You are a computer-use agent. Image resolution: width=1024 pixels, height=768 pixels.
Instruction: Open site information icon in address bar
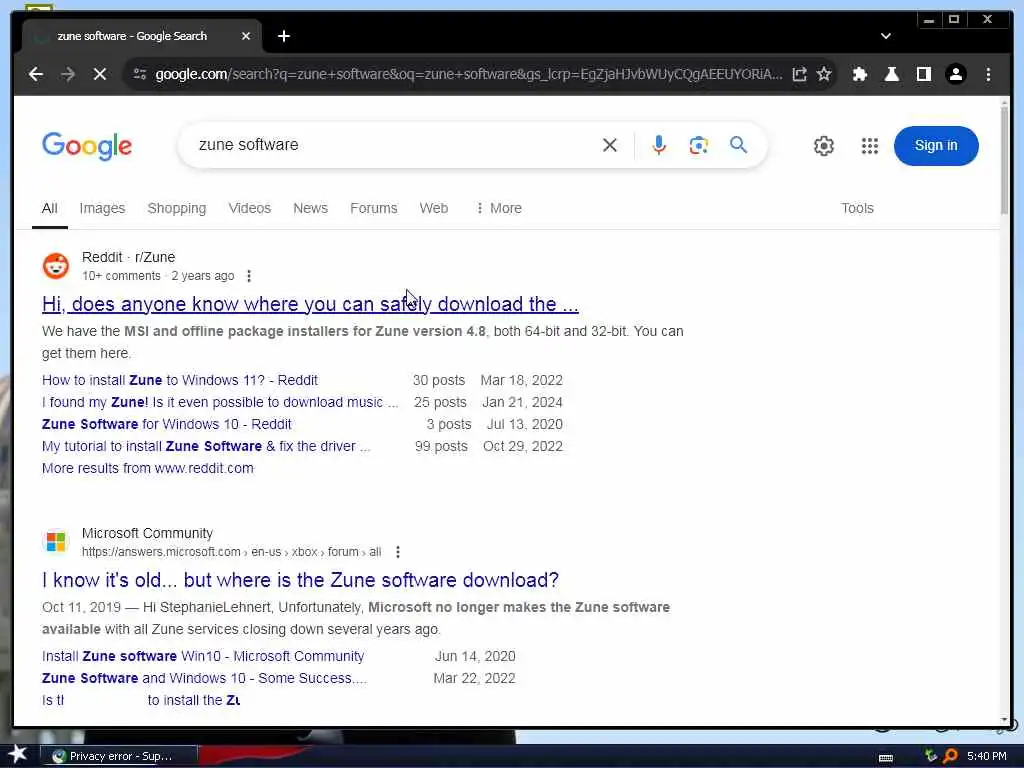click(x=140, y=74)
